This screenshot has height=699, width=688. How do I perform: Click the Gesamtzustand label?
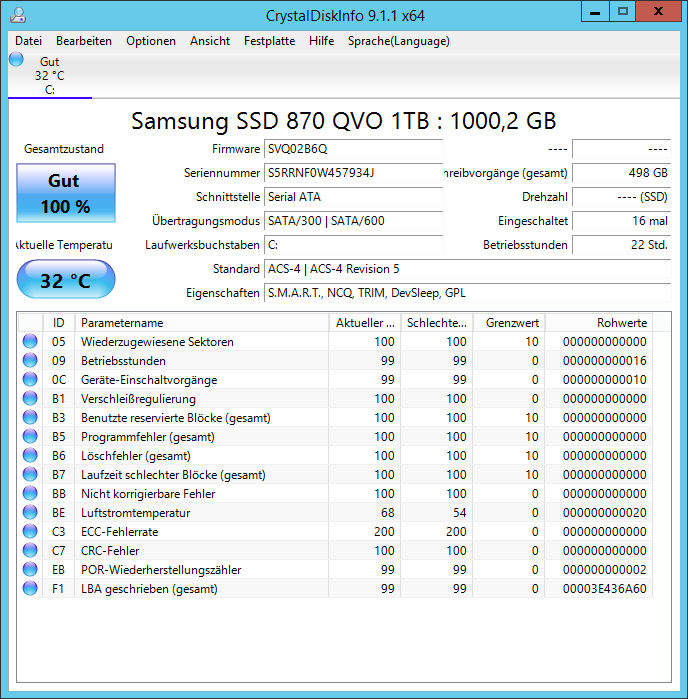(64, 149)
